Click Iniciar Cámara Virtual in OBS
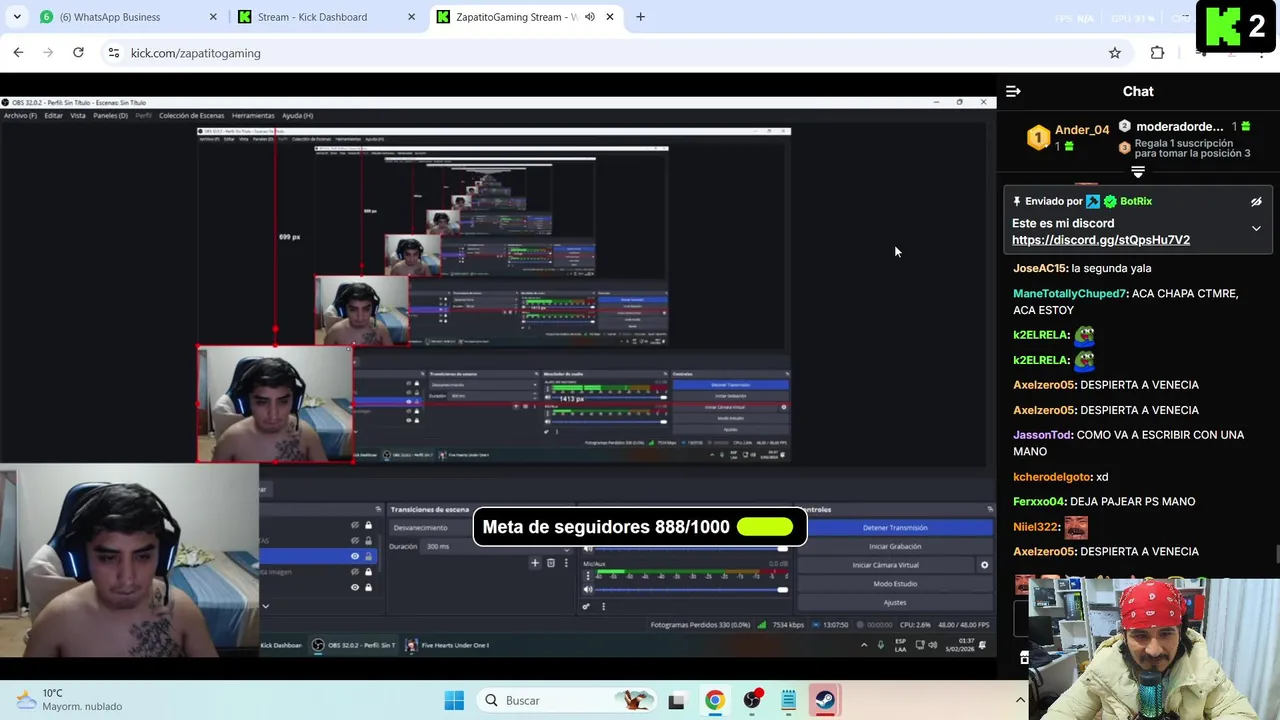This screenshot has width=1280, height=720. point(886,565)
